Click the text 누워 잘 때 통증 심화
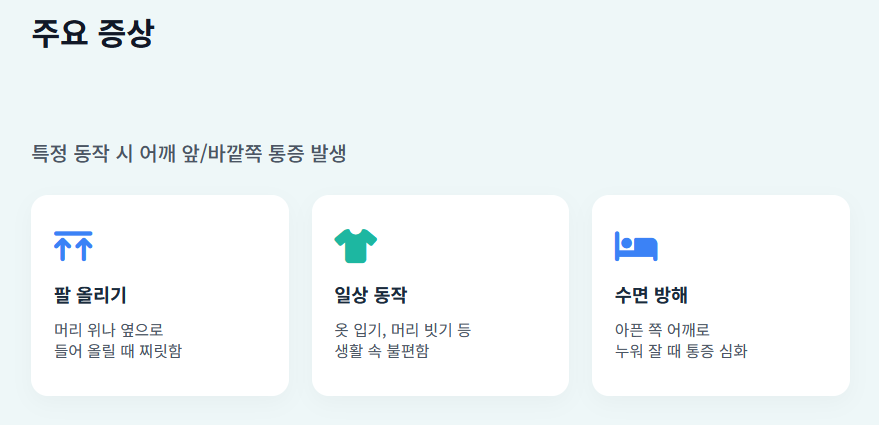This screenshot has height=425, width=879. click(x=681, y=352)
